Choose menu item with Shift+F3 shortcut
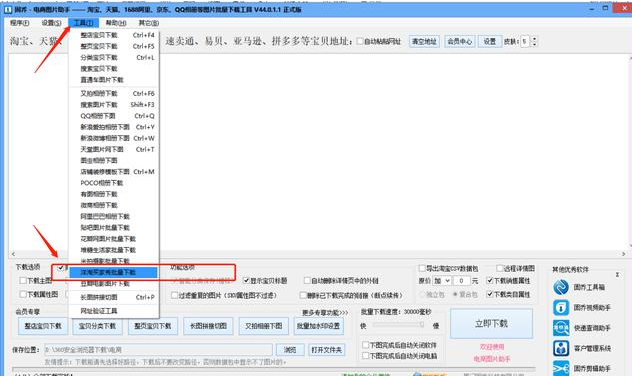This screenshot has width=632, height=377. click(x=114, y=105)
